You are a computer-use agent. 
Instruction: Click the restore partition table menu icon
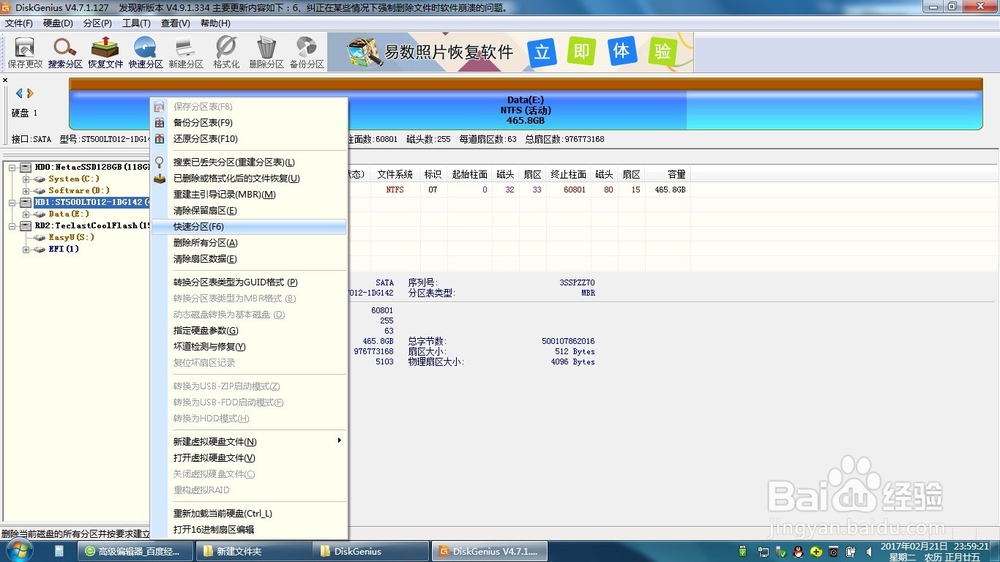point(159,138)
